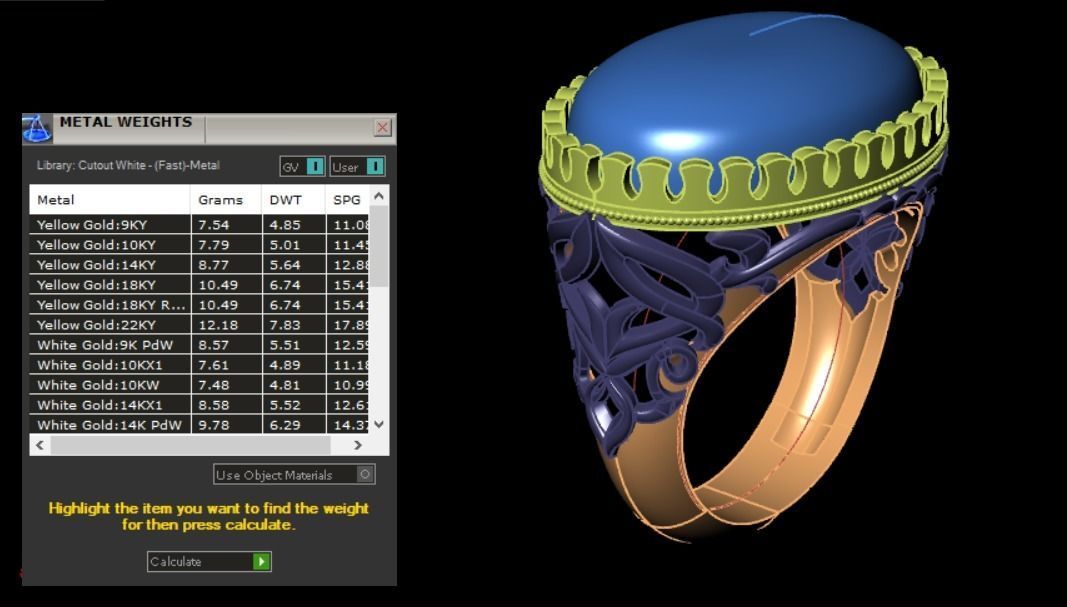1067x607 pixels.
Task: Select the White Gold:10KX1 row
Action: pos(199,365)
